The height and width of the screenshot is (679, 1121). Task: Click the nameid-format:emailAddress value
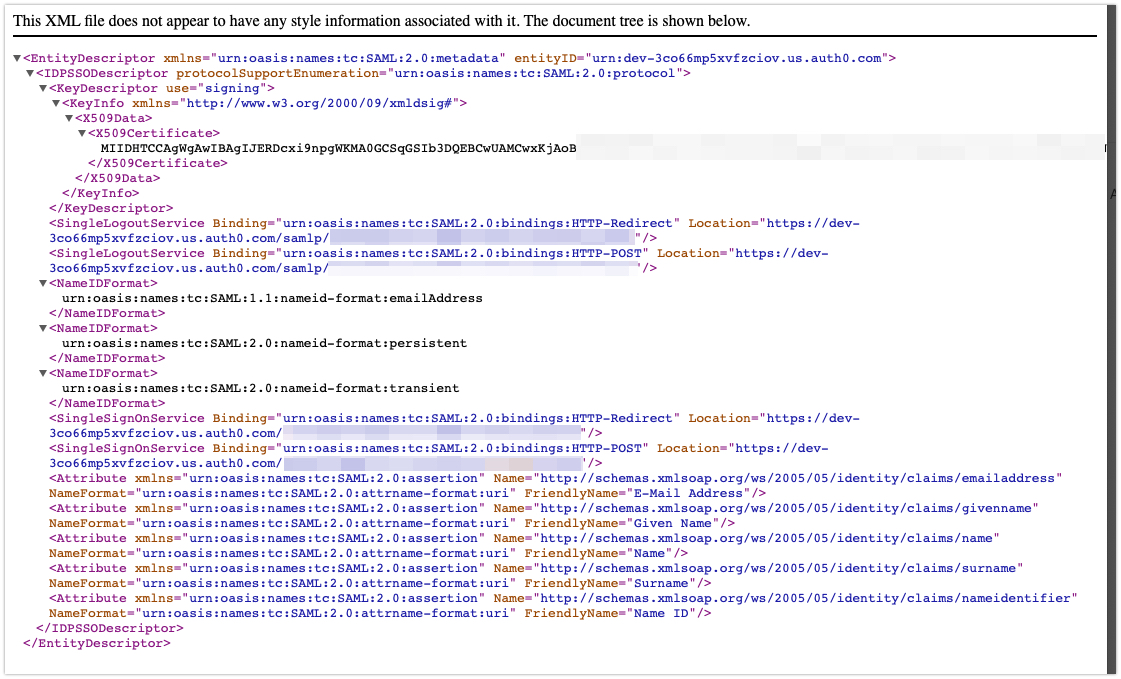(272, 299)
